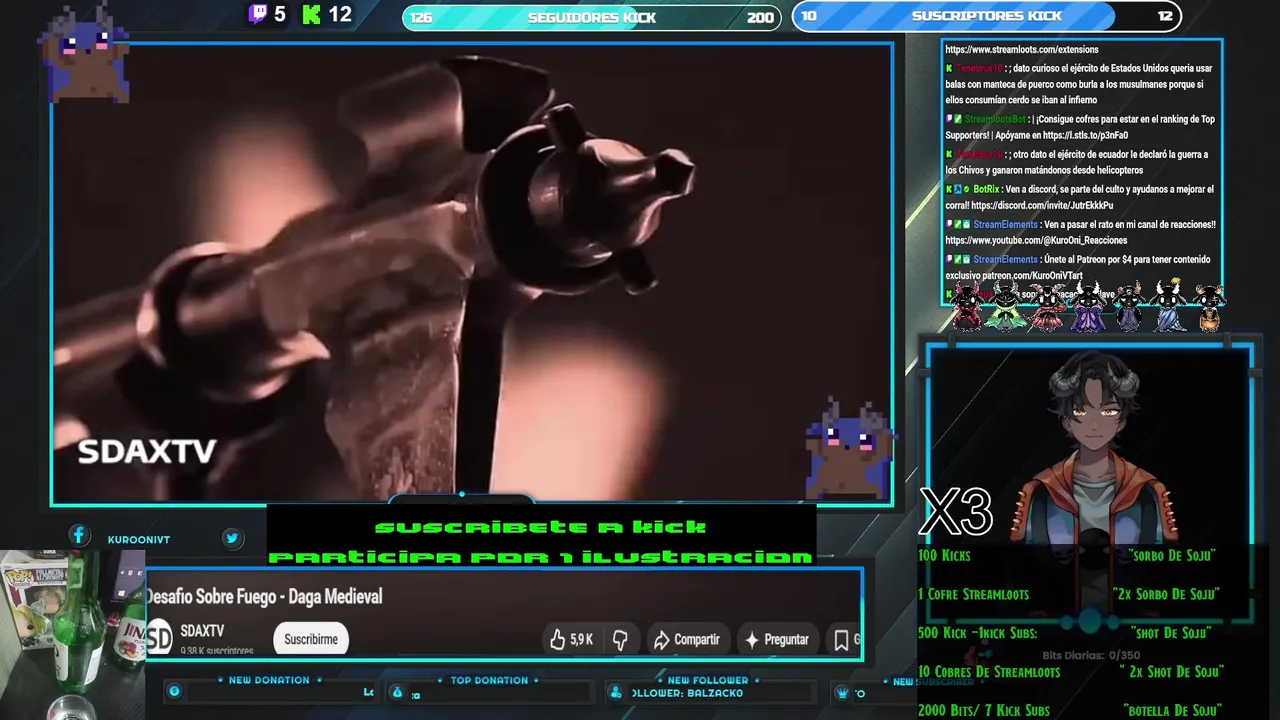Click the New Subscriber crown icon
This screenshot has height=720, width=1280.
pyautogui.click(x=843, y=692)
